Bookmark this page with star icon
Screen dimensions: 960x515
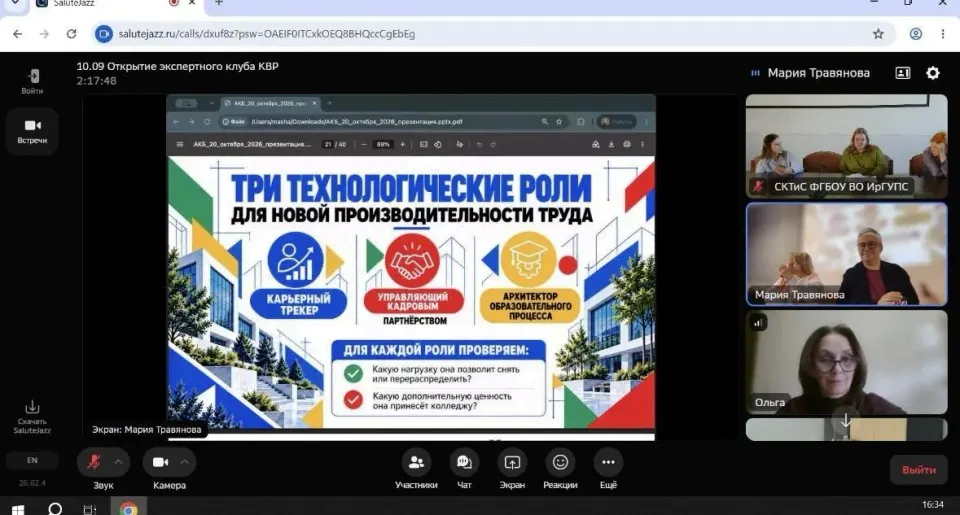pos(878,34)
